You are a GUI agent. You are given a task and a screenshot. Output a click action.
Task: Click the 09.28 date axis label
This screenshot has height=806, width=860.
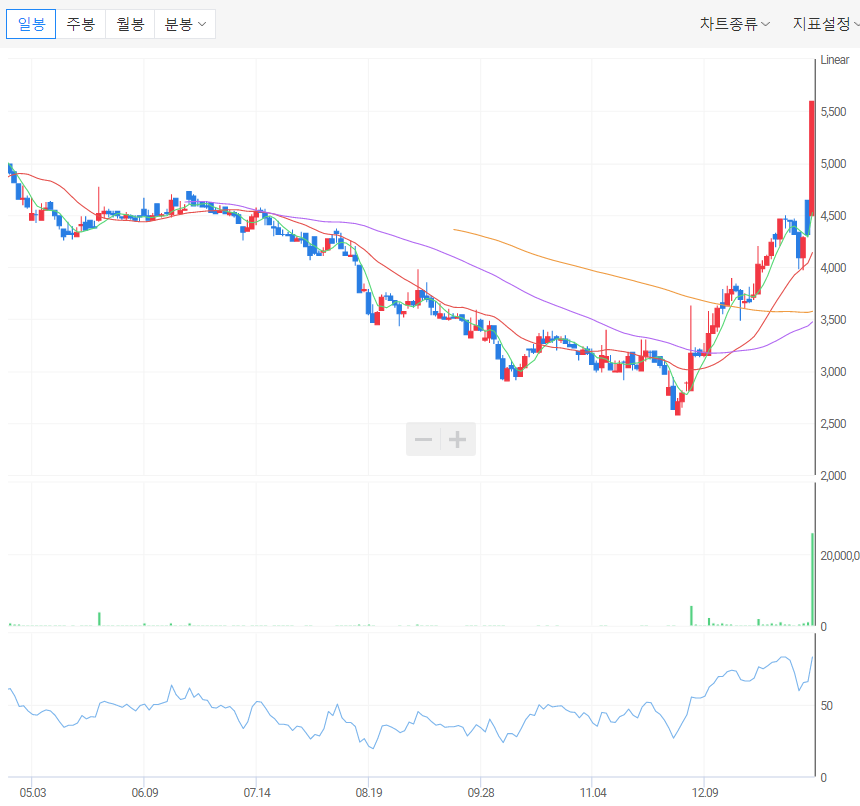[481, 793]
